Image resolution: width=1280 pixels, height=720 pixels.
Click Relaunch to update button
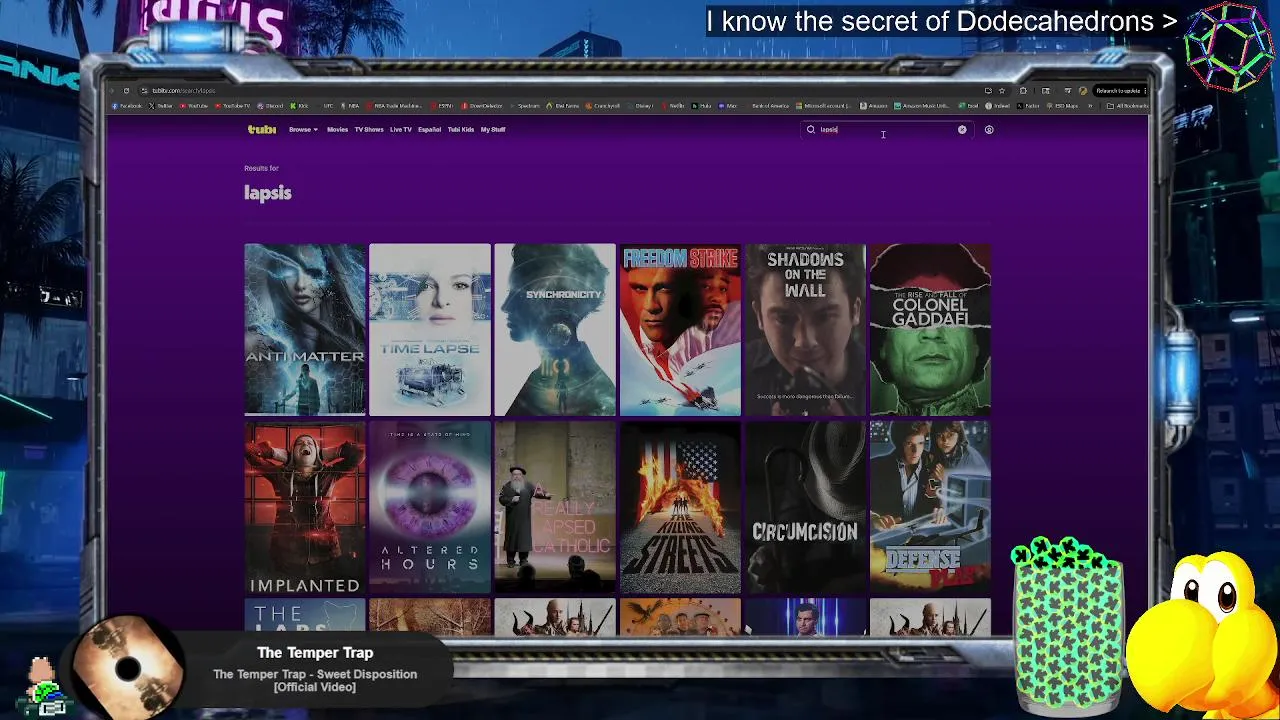[x=1120, y=91]
